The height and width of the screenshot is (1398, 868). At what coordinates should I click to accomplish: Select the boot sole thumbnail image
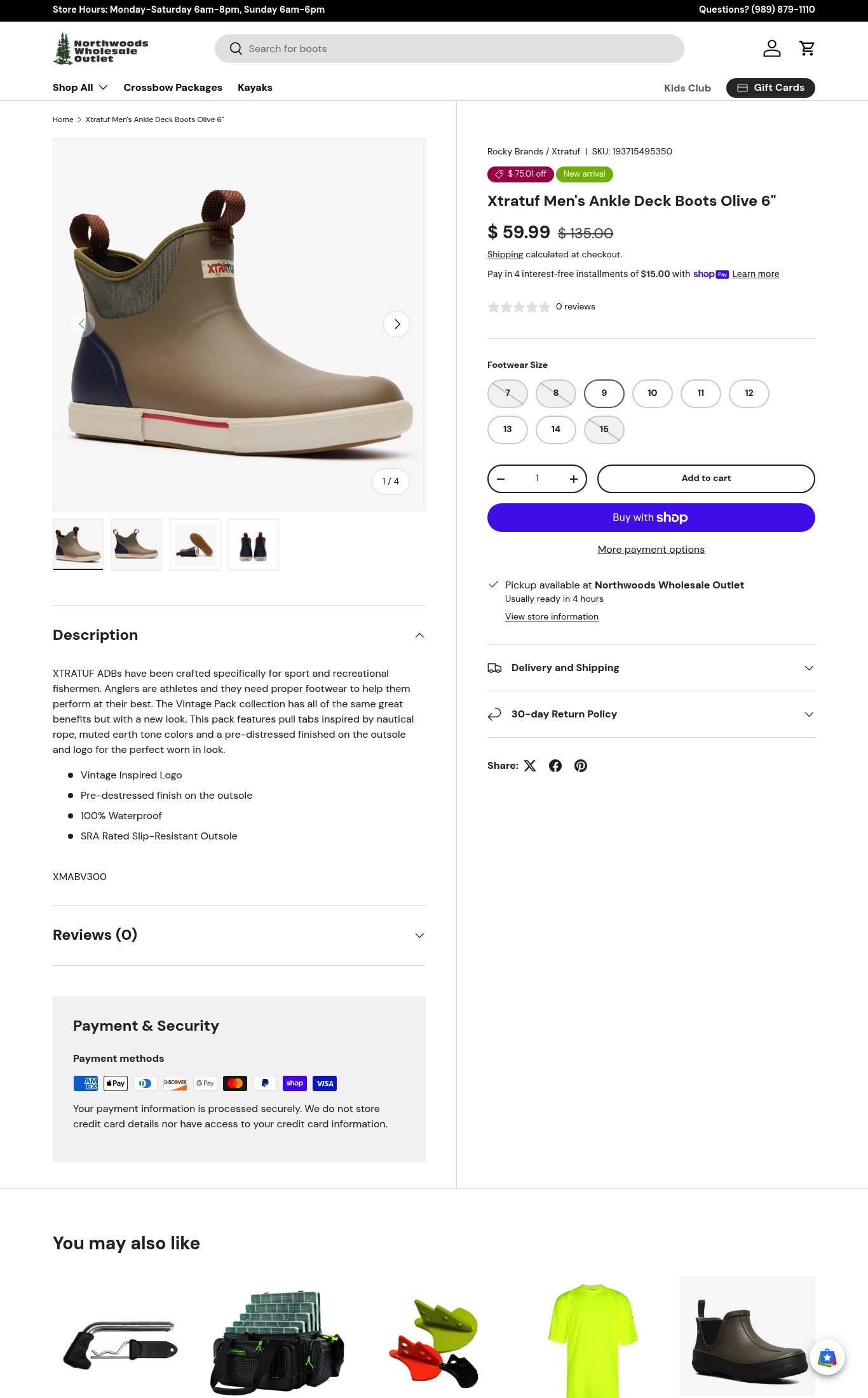pos(195,545)
